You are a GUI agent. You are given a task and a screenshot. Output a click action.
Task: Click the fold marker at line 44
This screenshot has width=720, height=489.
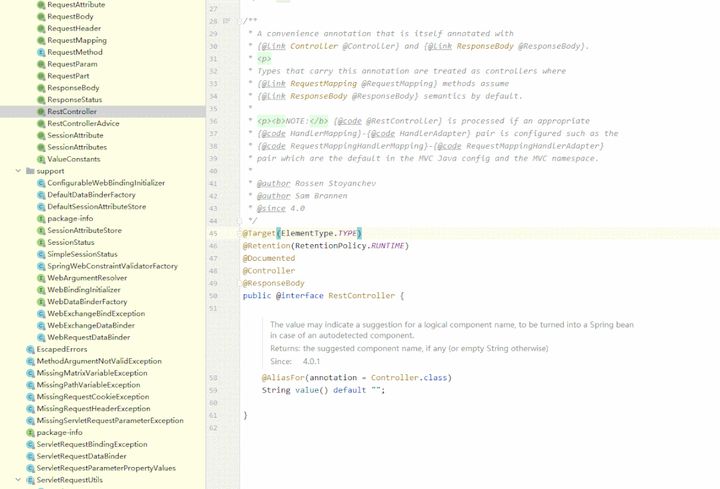[239, 221]
